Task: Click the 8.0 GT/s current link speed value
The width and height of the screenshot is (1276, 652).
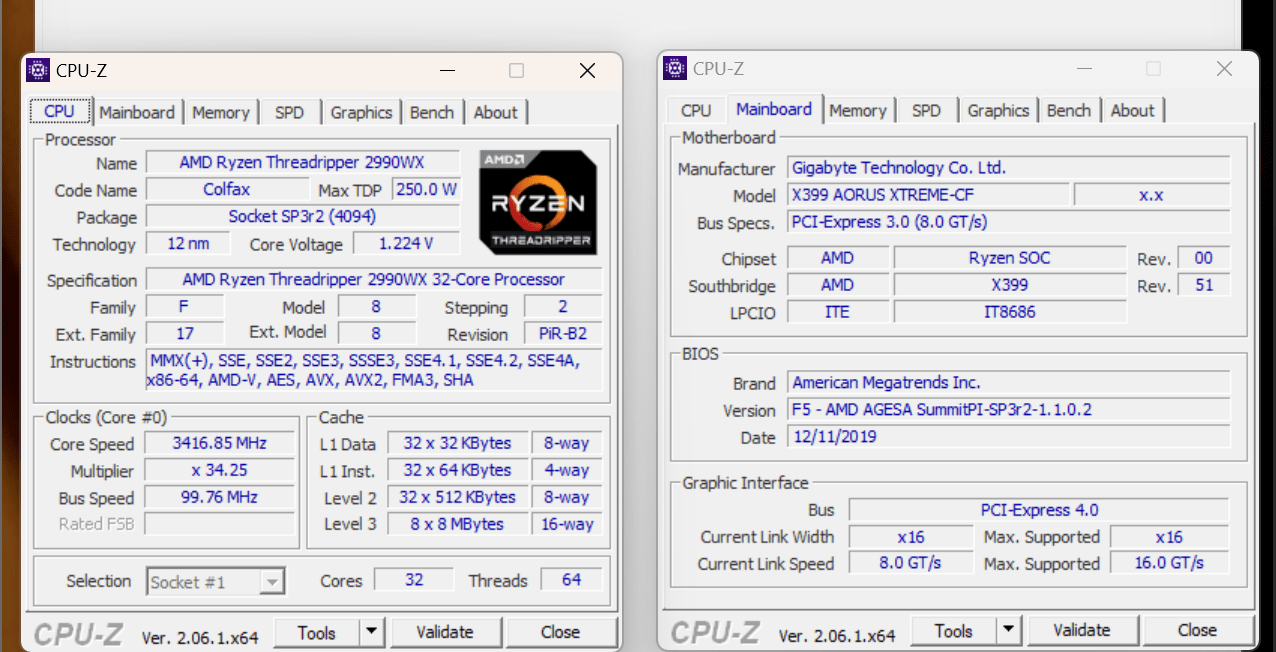Action: click(911, 563)
